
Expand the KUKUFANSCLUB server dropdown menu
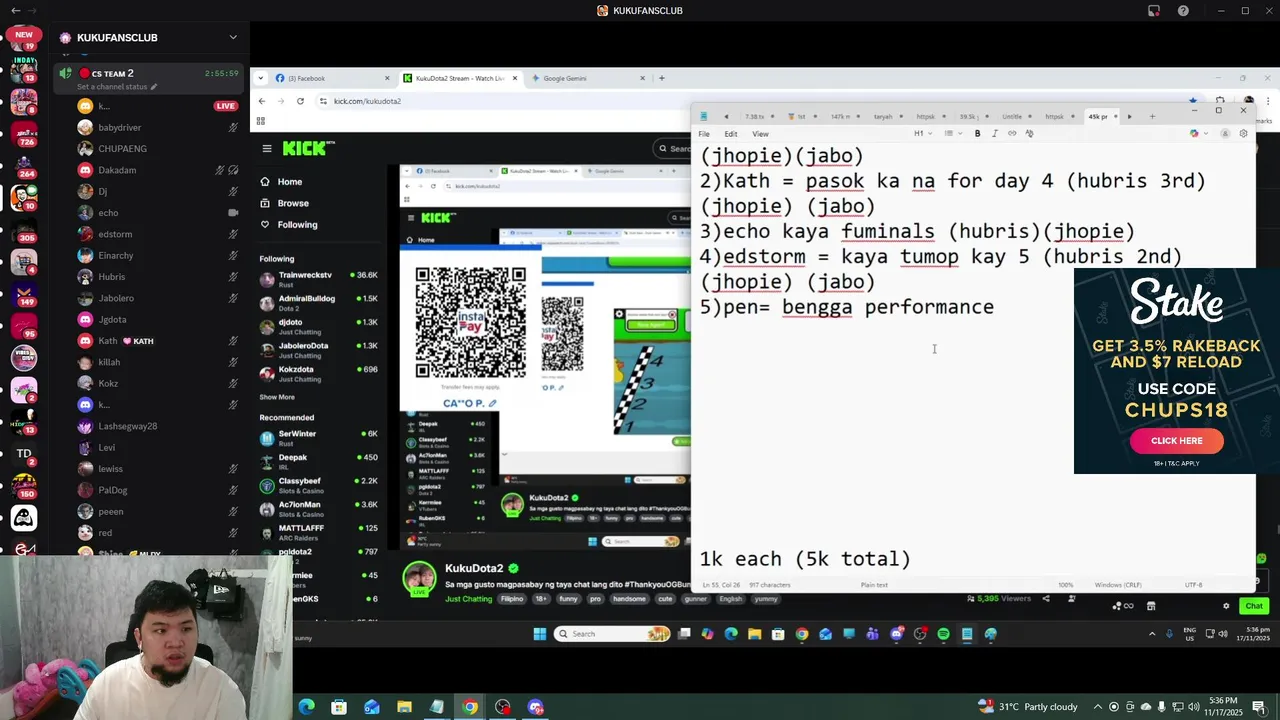tap(233, 37)
